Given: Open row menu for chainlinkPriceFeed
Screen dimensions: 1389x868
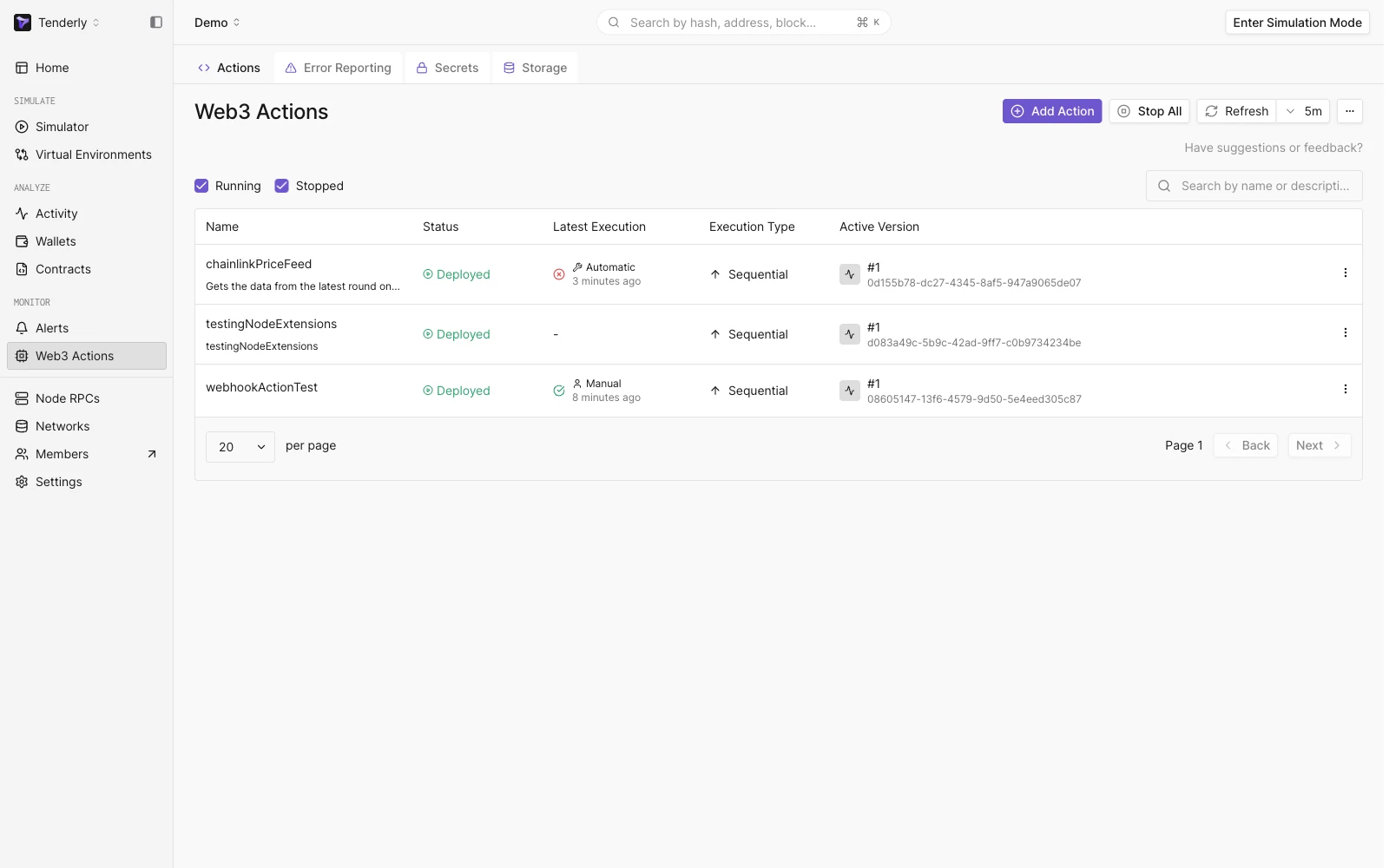Looking at the screenshot, I should pyautogui.click(x=1346, y=273).
